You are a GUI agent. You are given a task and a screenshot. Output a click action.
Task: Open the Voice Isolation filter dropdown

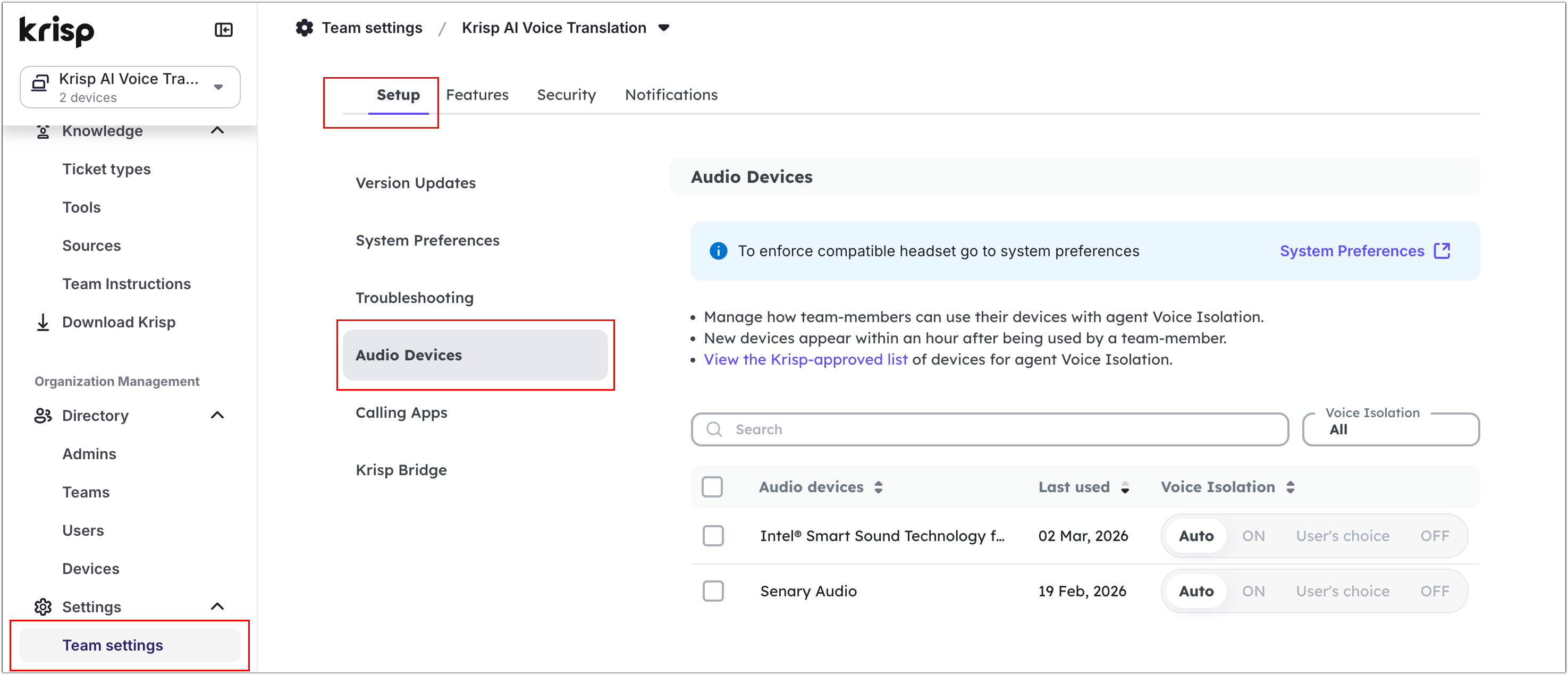(1390, 429)
